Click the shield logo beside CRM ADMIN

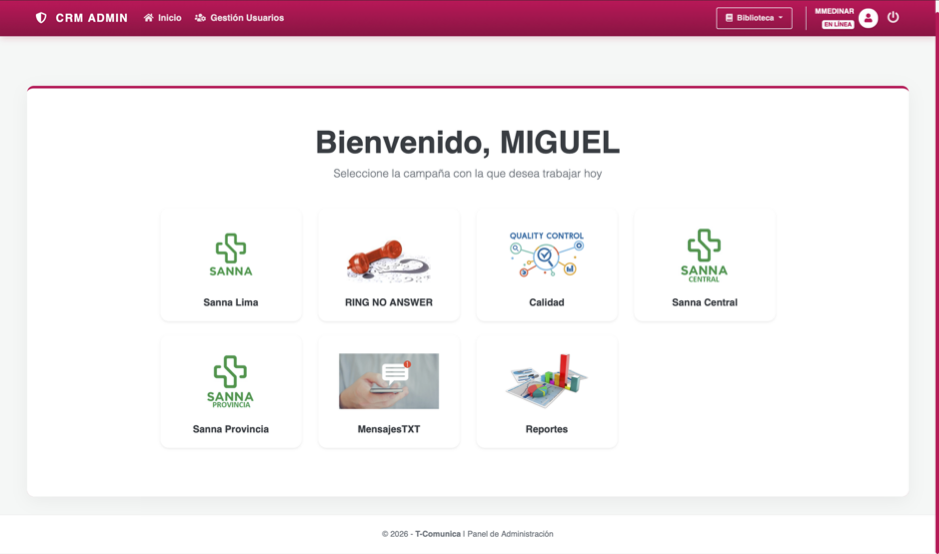pyautogui.click(x=41, y=18)
